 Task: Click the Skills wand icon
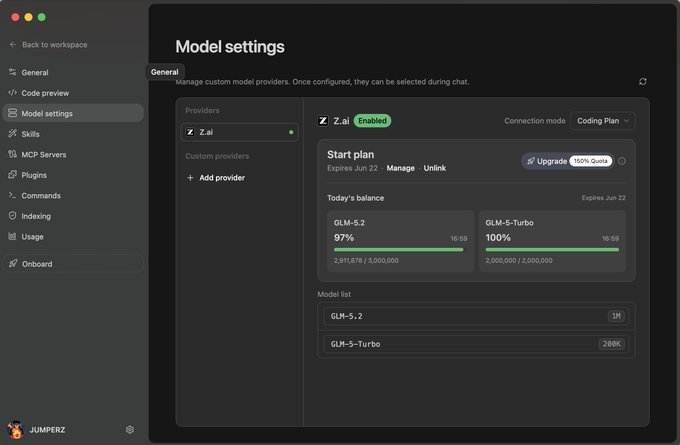tap(13, 133)
